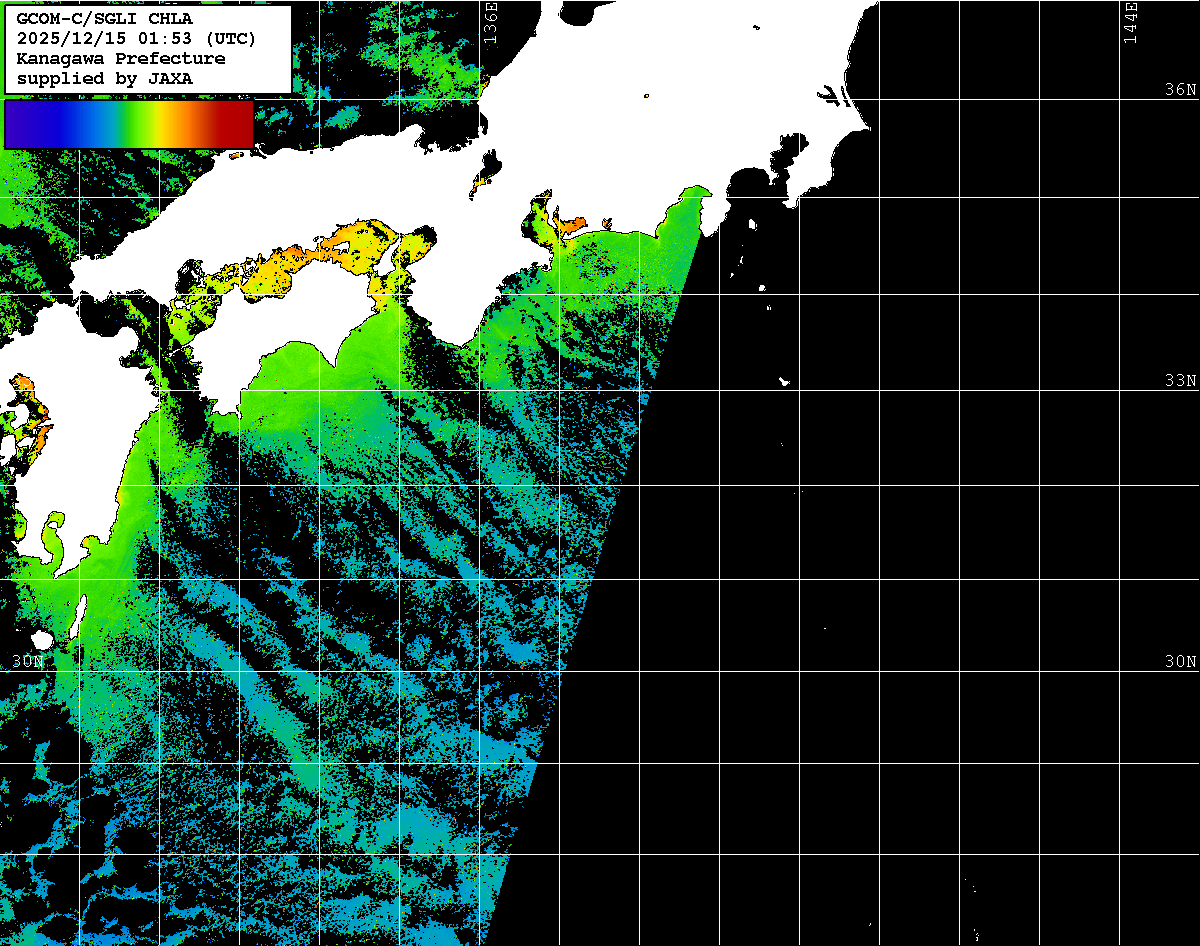This screenshot has height=946, width=1200.
Task: Click the 2025/12/15 01:53 (UTC) timestamp
Action: coord(136,38)
